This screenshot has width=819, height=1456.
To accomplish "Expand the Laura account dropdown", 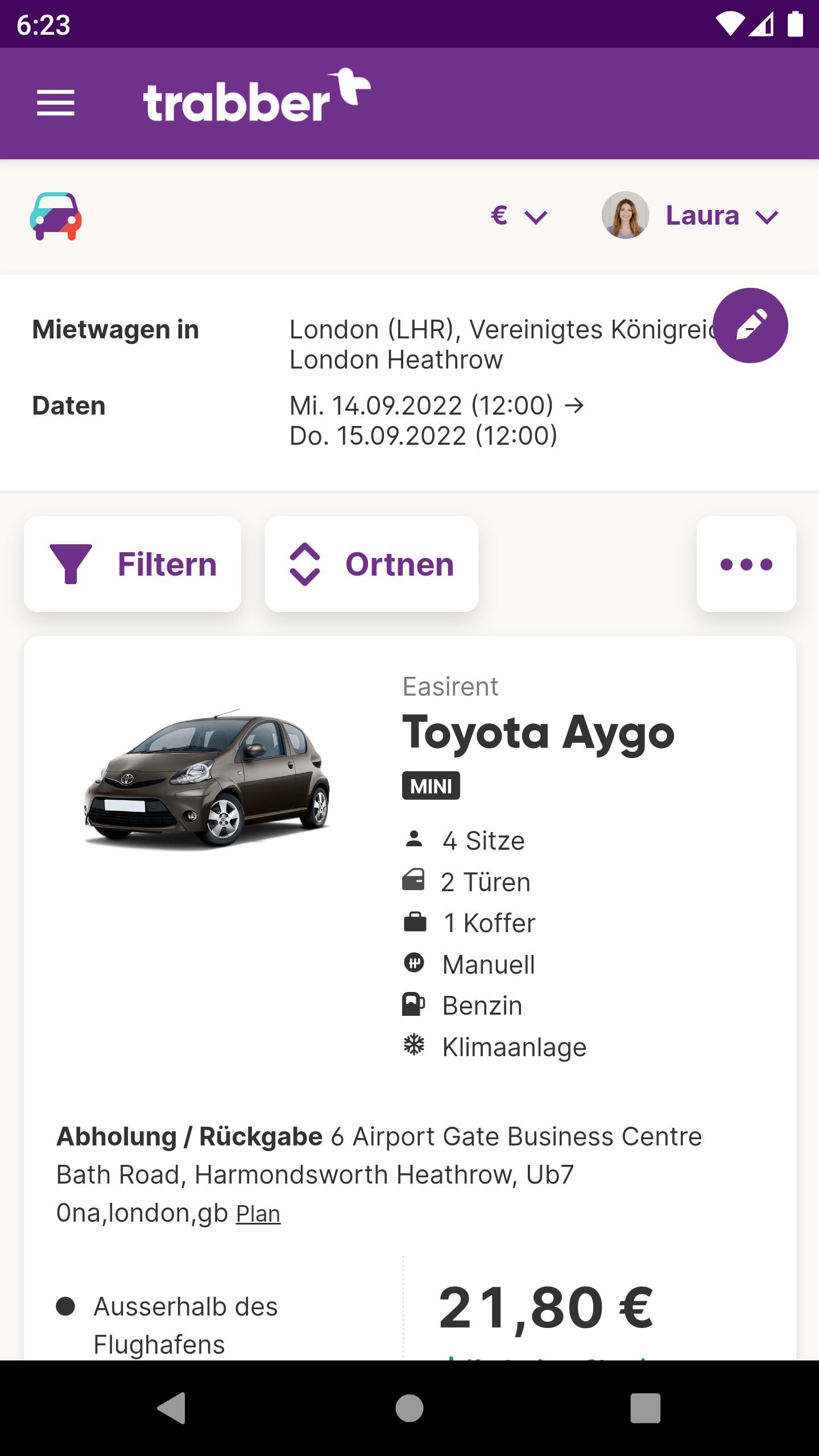I will 722,216.
